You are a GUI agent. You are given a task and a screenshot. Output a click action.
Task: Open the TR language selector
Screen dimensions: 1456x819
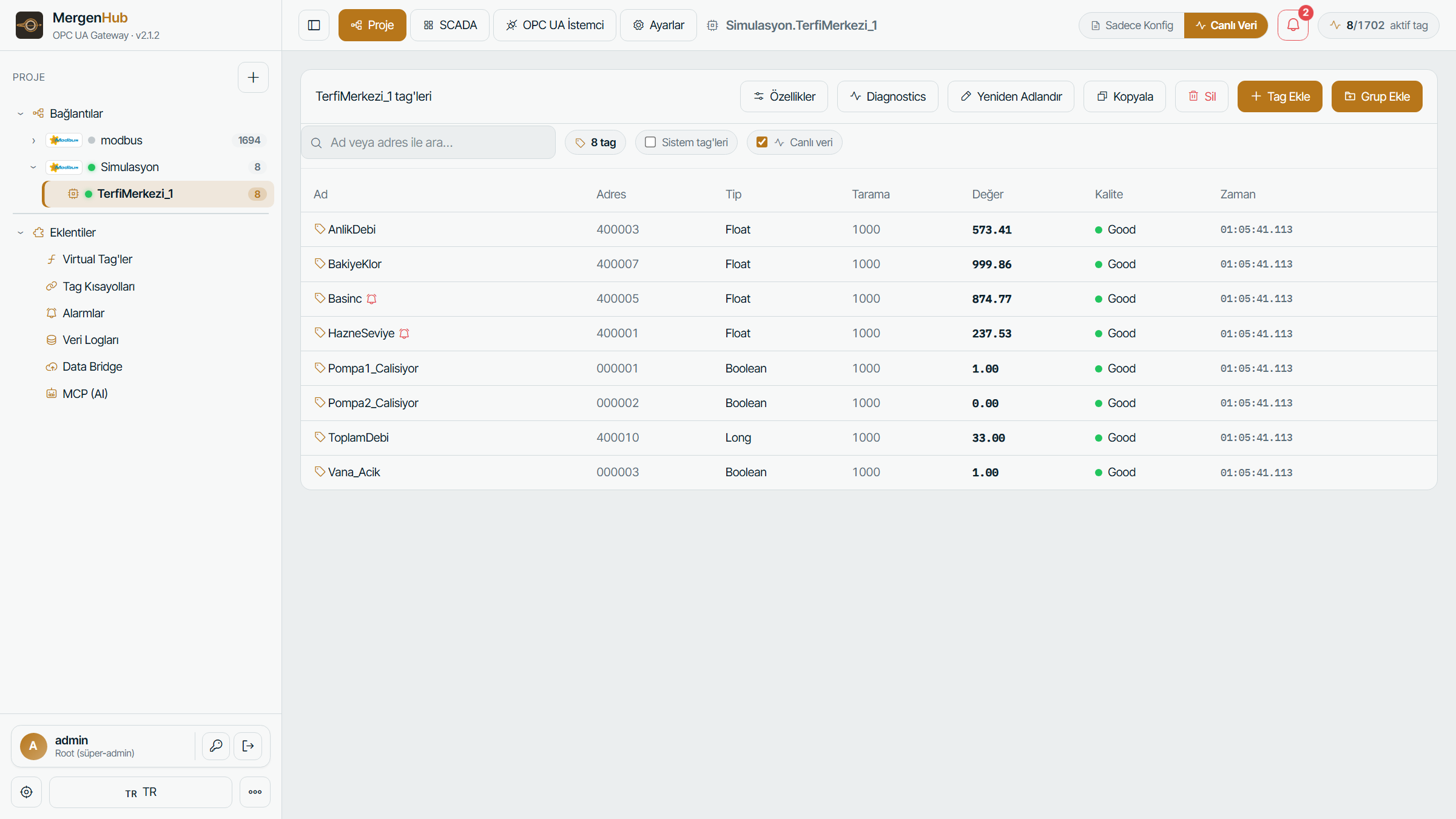click(141, 792)
